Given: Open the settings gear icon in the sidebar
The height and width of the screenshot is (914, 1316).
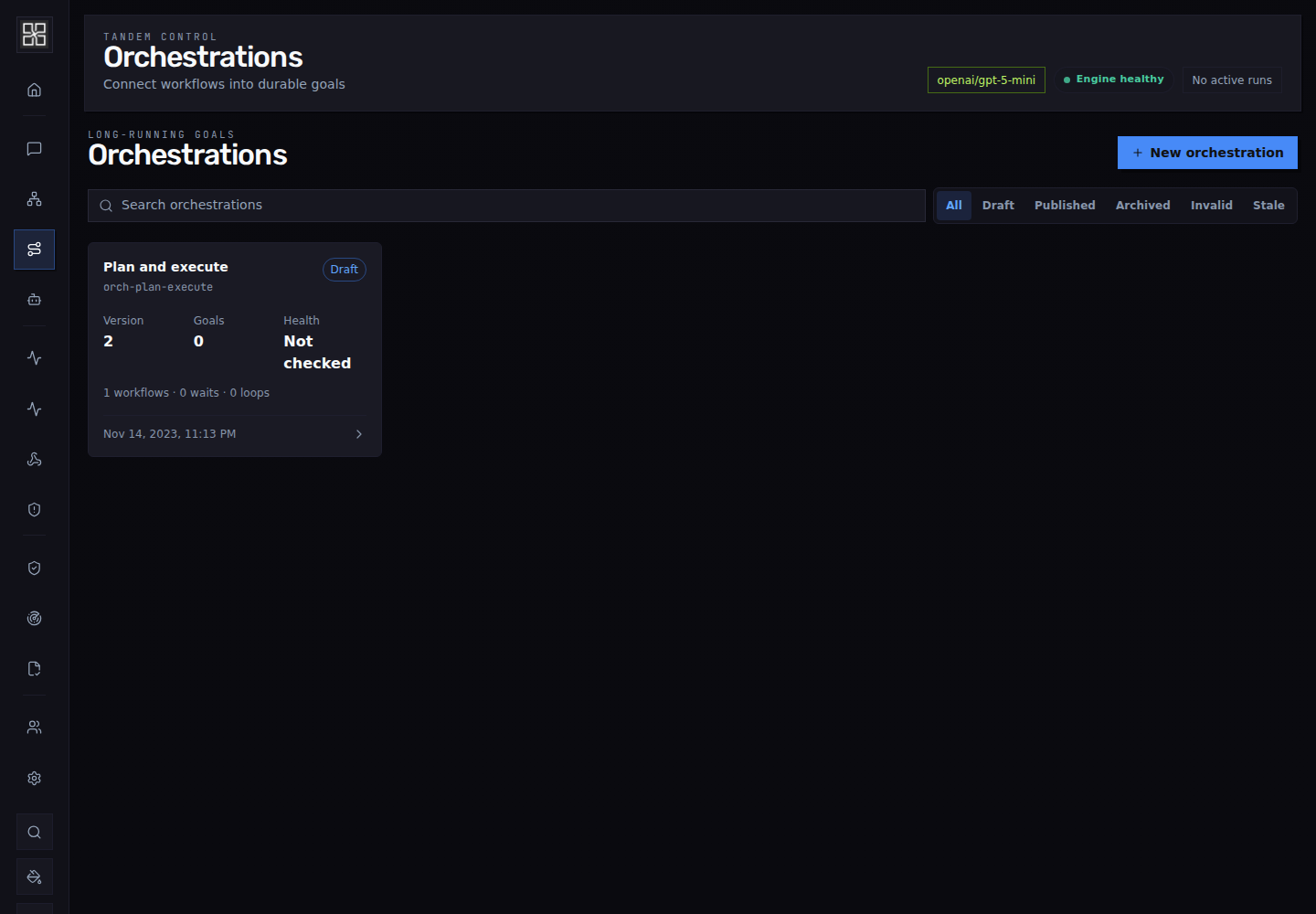Looking at the screenshot, I should coord(34,779).
